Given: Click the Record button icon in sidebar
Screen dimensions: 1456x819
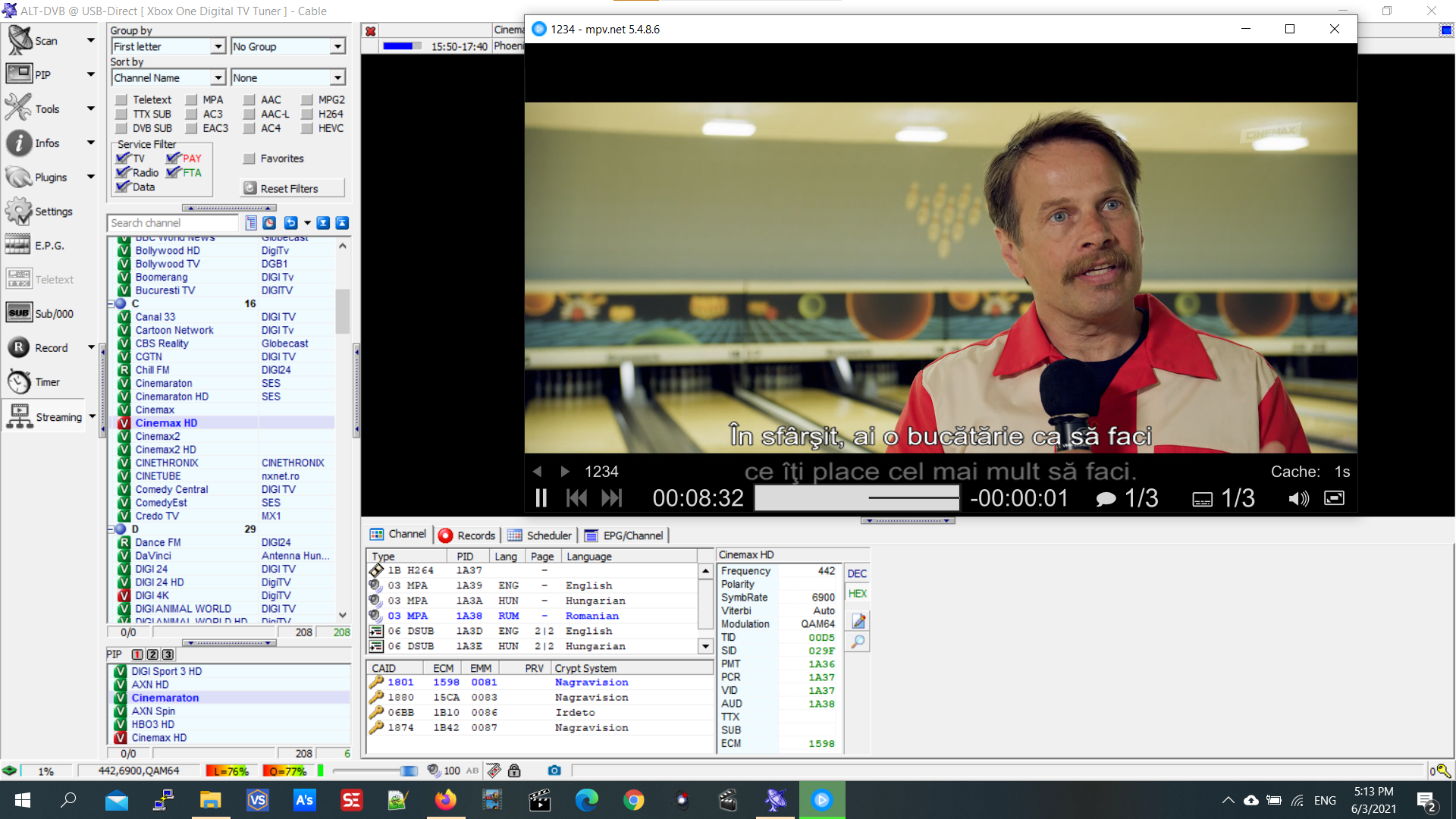Looking at the screenshot, I should coord(18,347).
